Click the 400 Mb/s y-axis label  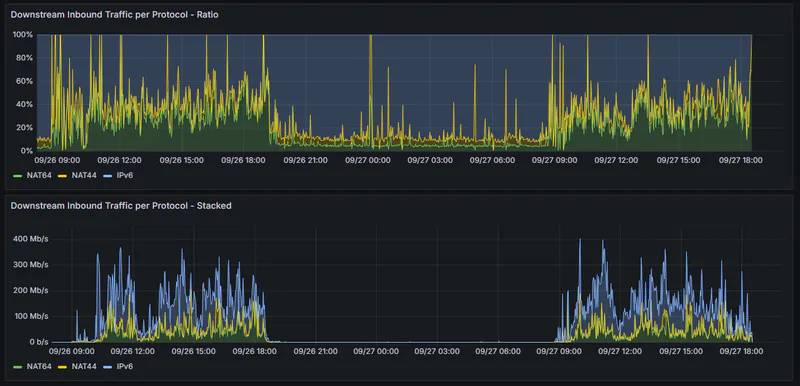(x=32, y=239)
